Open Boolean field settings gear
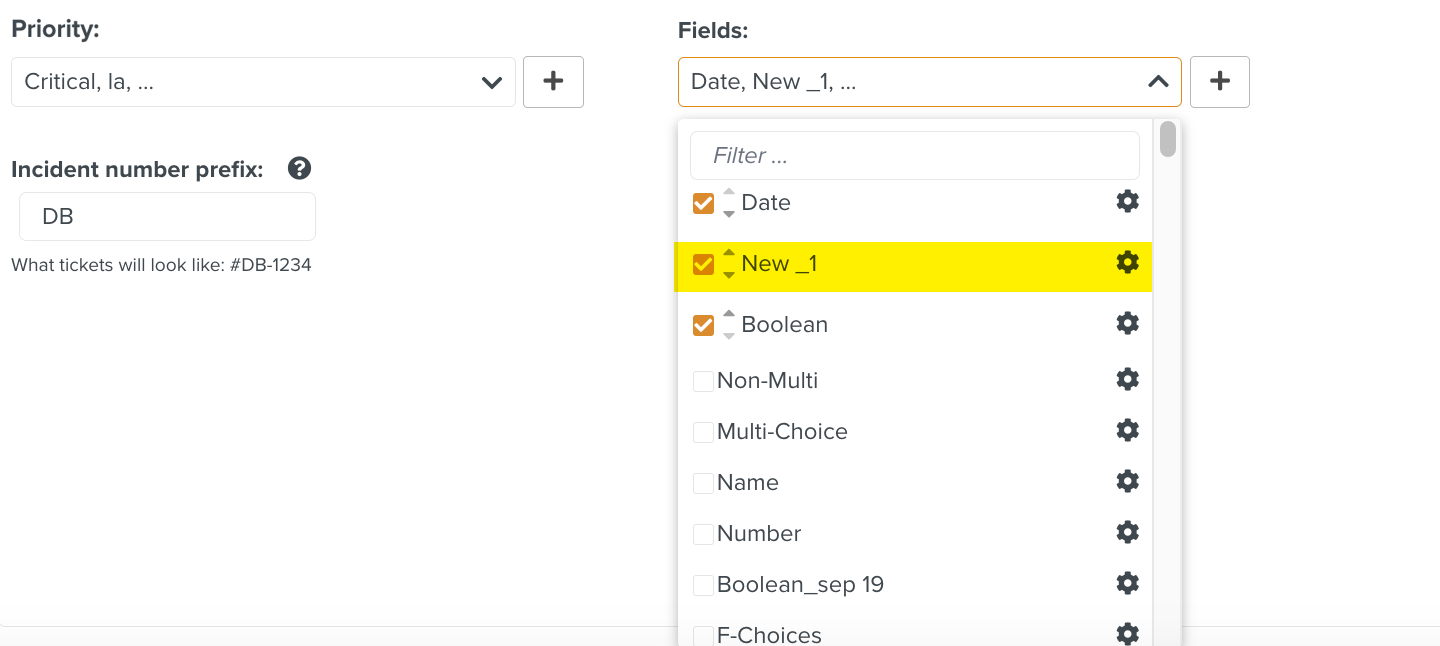Image resolution: width=1440 pixels, height=646 pixels. pyautogui.click(x=1127, y=323)
